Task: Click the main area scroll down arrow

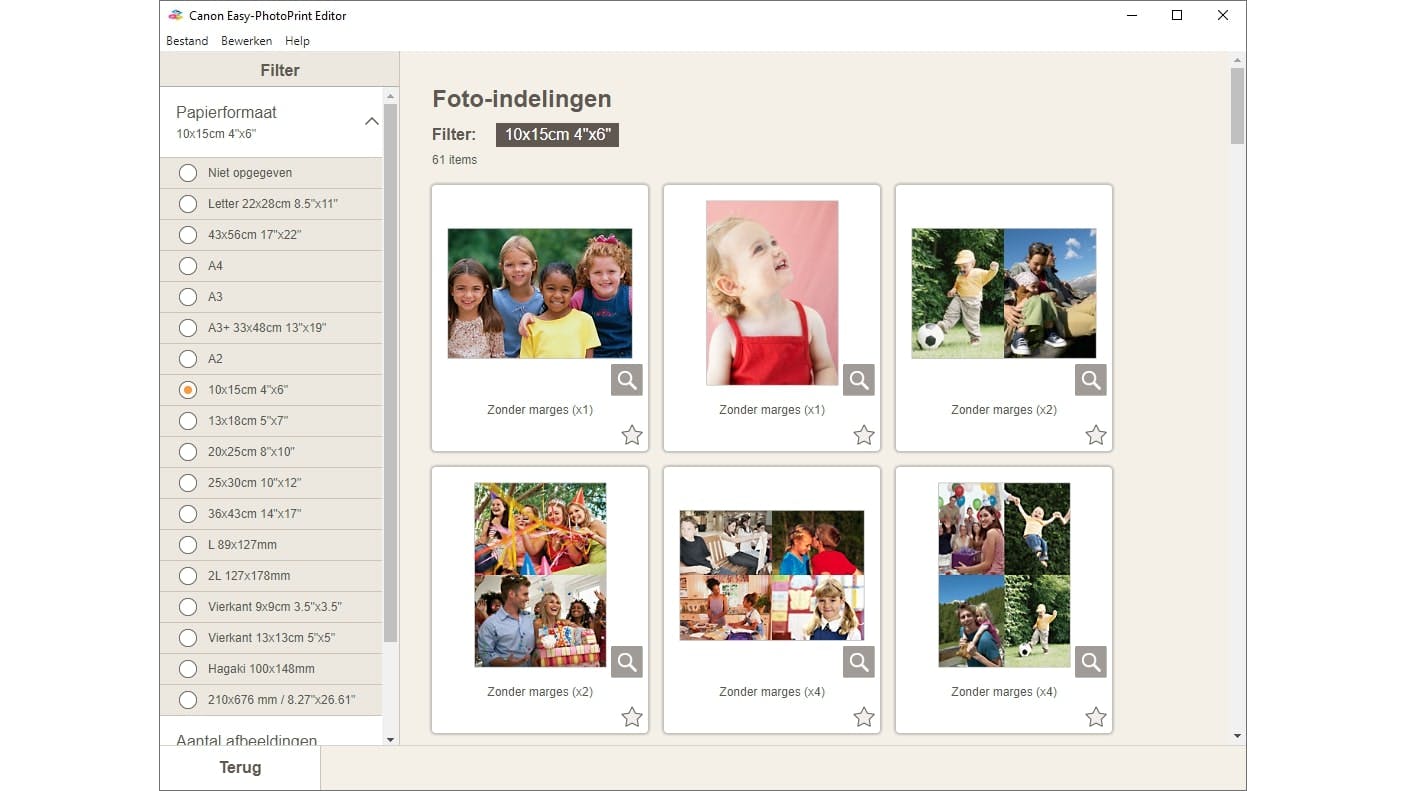Action: tap(1238, 736)
